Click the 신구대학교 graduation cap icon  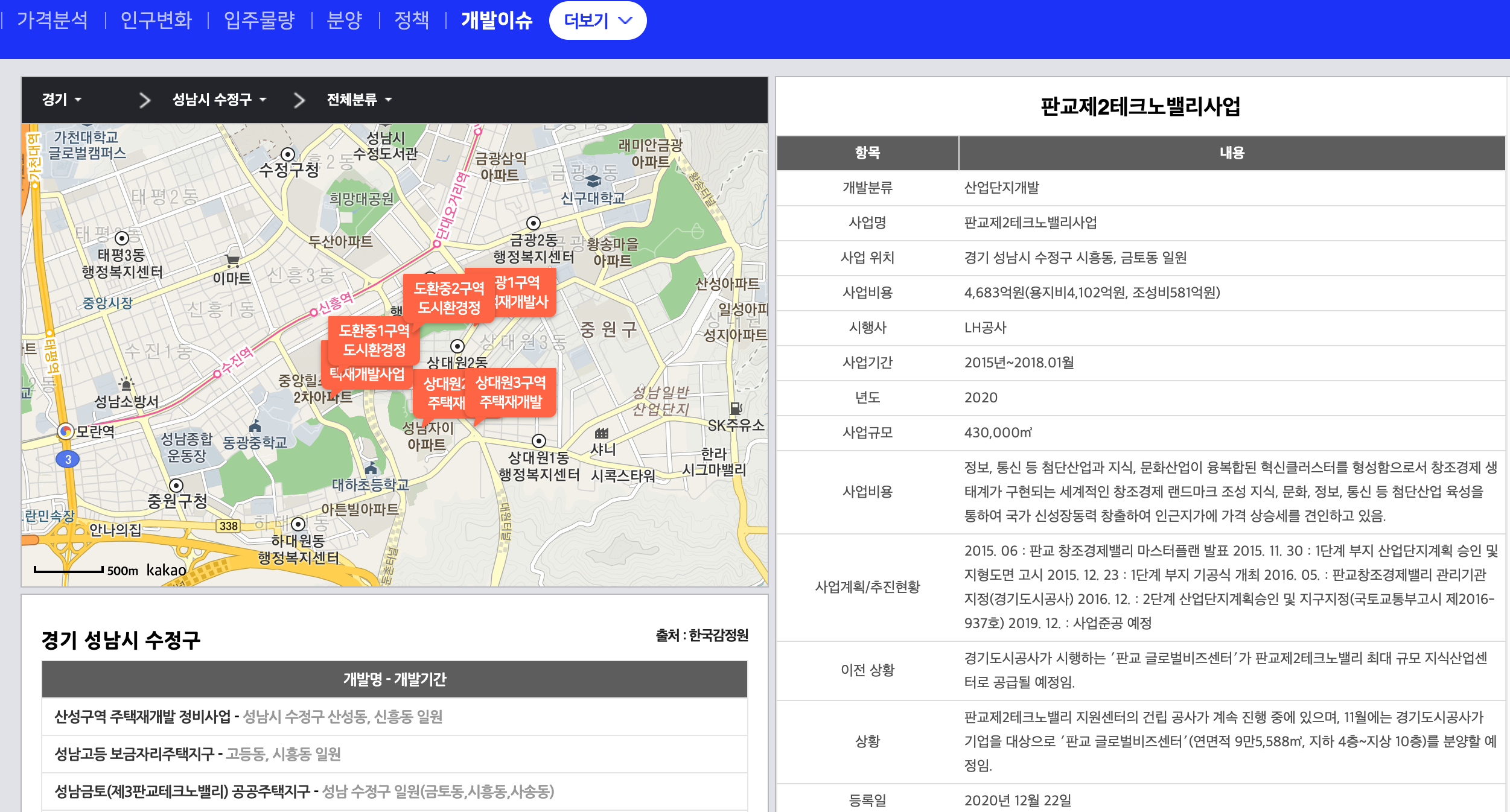pos(593,180)
